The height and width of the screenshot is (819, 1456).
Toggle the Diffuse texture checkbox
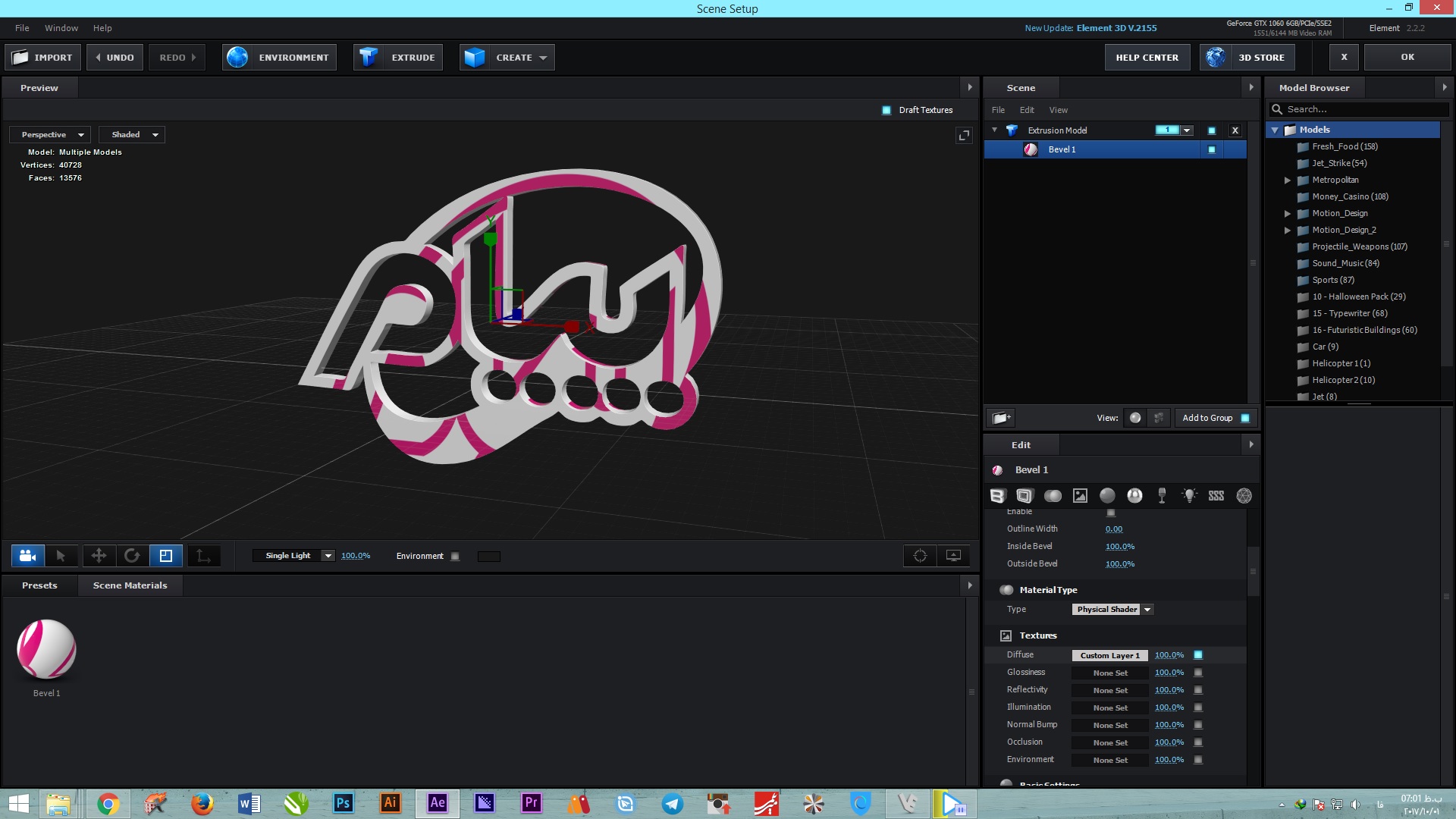click(x=1198, y=655)
